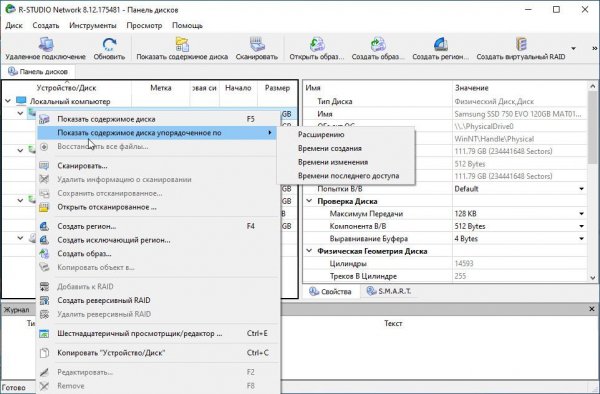Choose Показать содержимое диска F5 entry
Image resolution: width=600 pixels, height=394 pixels.
tap(157, 119)
